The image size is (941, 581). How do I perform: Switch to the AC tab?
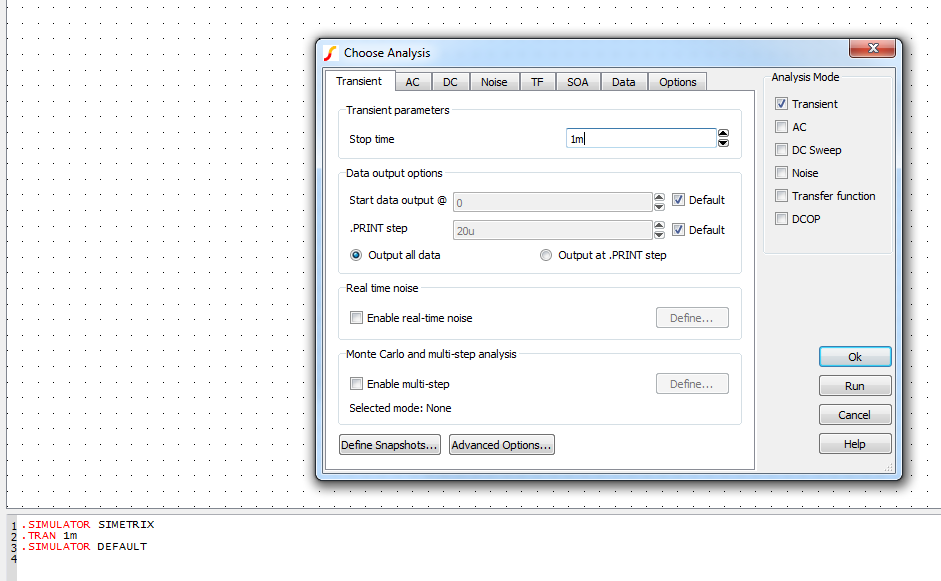[412, 81]
